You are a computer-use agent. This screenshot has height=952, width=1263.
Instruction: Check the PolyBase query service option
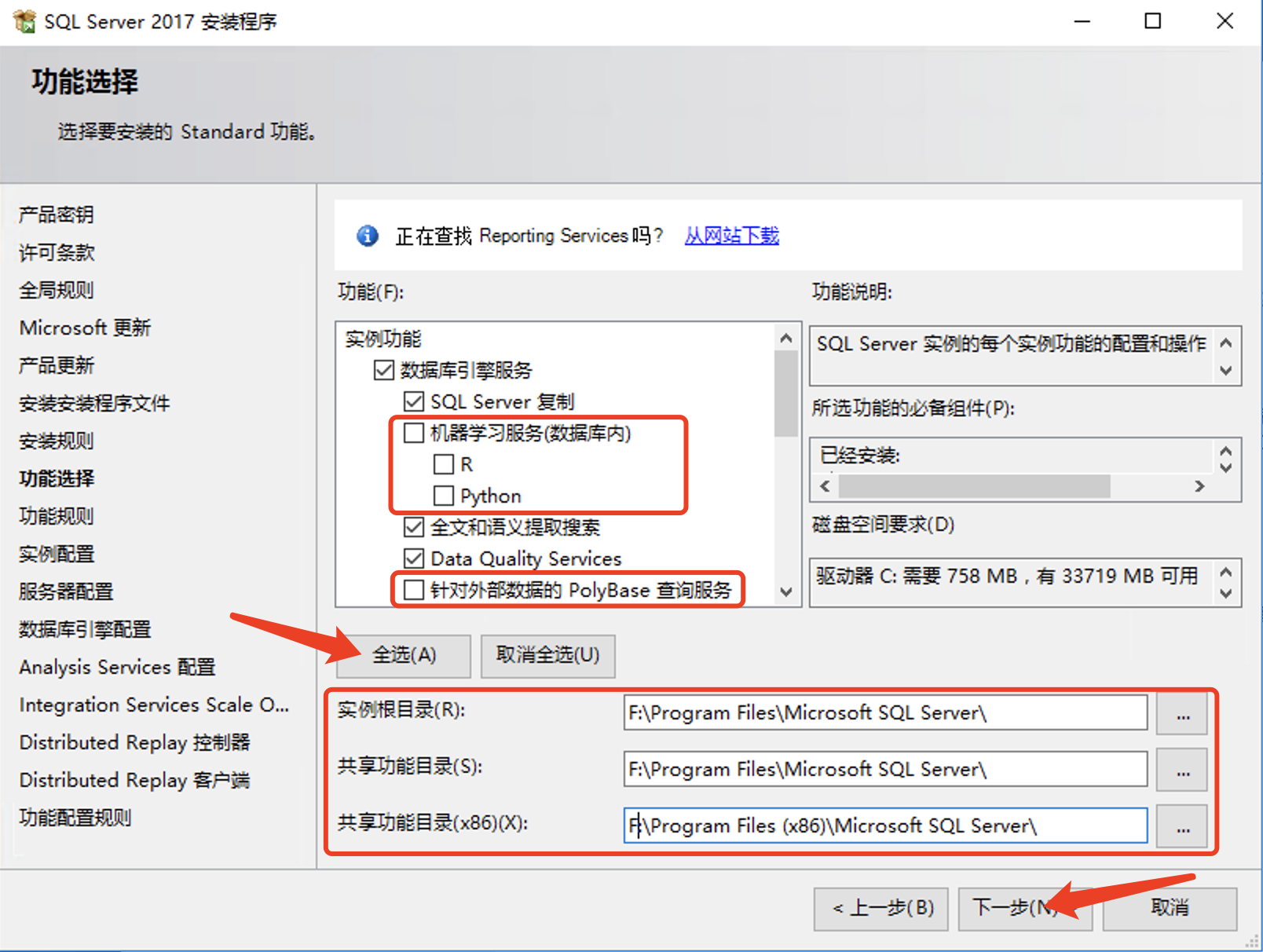tap(414, 590)
